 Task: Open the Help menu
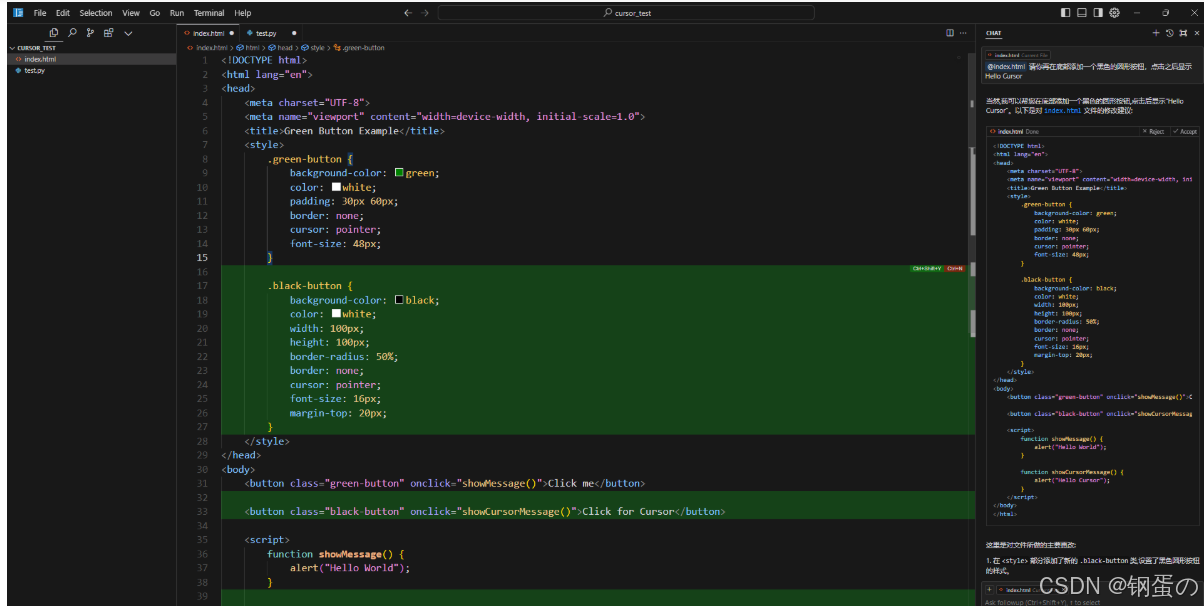coord(243,13)
